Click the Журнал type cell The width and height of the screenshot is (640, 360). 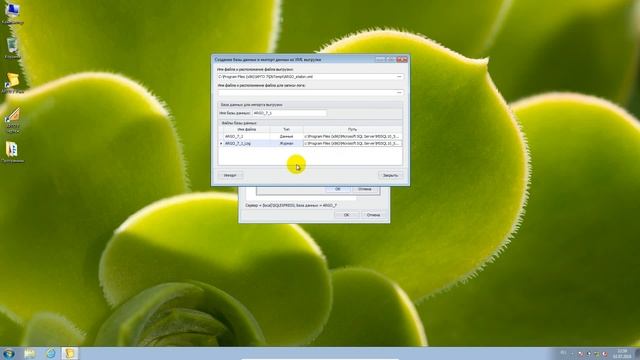[x=287, y=144]
